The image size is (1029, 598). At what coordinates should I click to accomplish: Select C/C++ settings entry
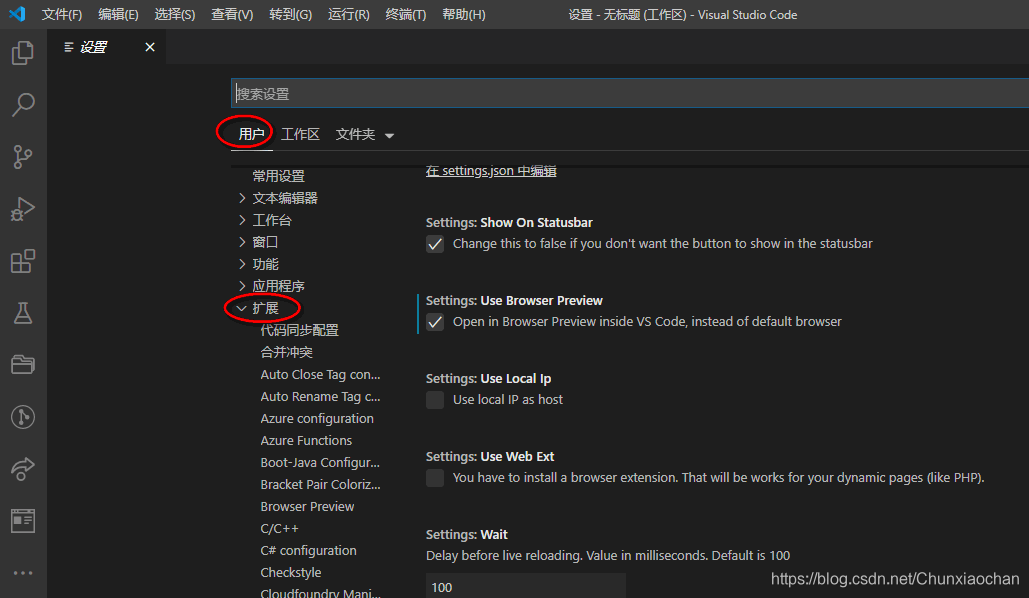280,528
